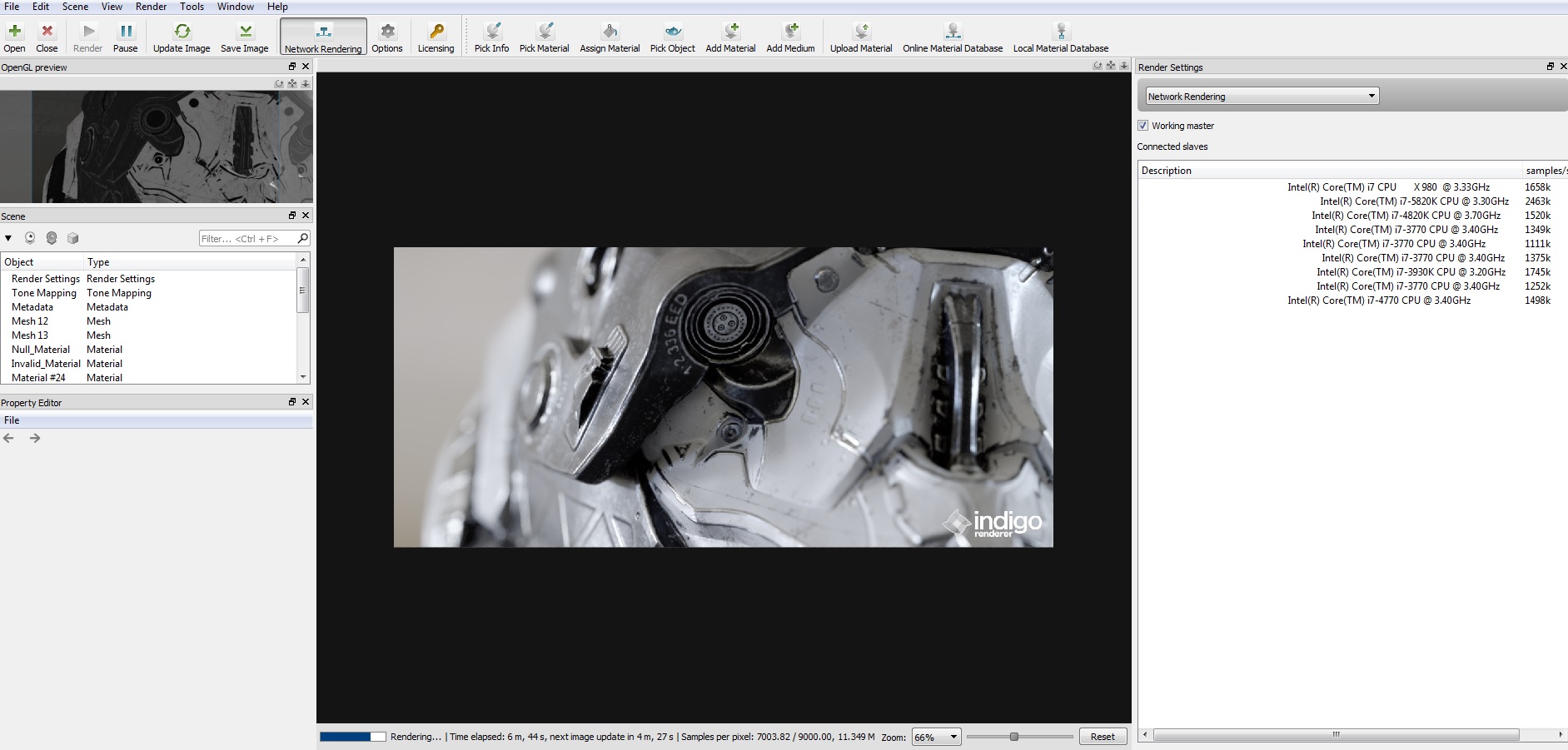This screenshot has height=750, width=1568.
Task: Open the Render menu
Action: [151, 7]
